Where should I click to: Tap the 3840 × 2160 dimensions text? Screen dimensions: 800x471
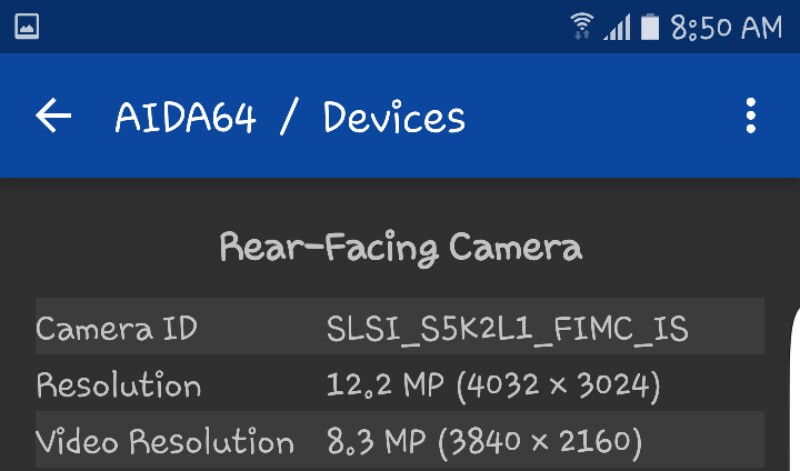coord(540,441)
